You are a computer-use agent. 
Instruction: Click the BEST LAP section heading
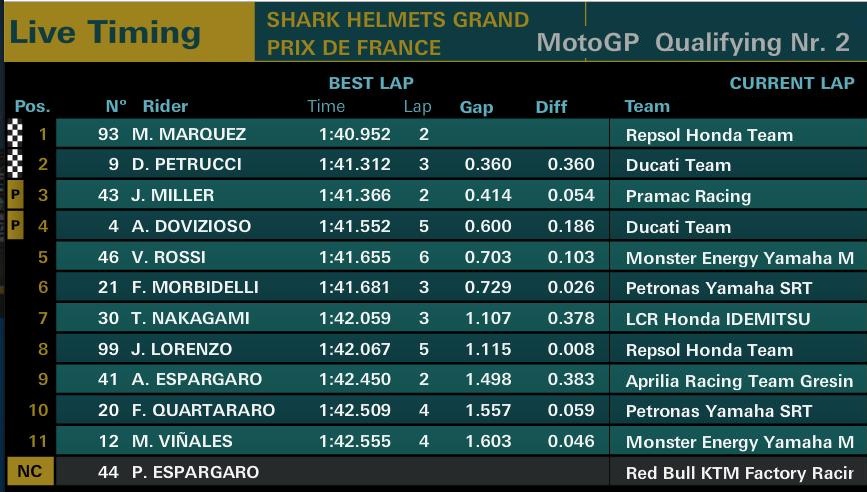pos(370,84)
